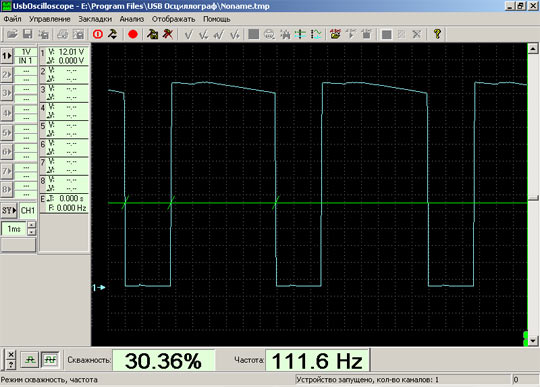
Task: Increase the 1ms timebase with up arrow
Action: (31, 225)
